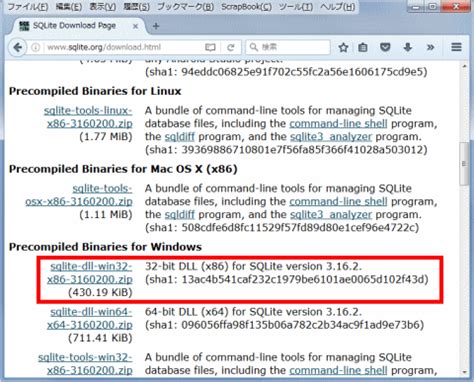Click the browser Back arrow button

[18, 47]
